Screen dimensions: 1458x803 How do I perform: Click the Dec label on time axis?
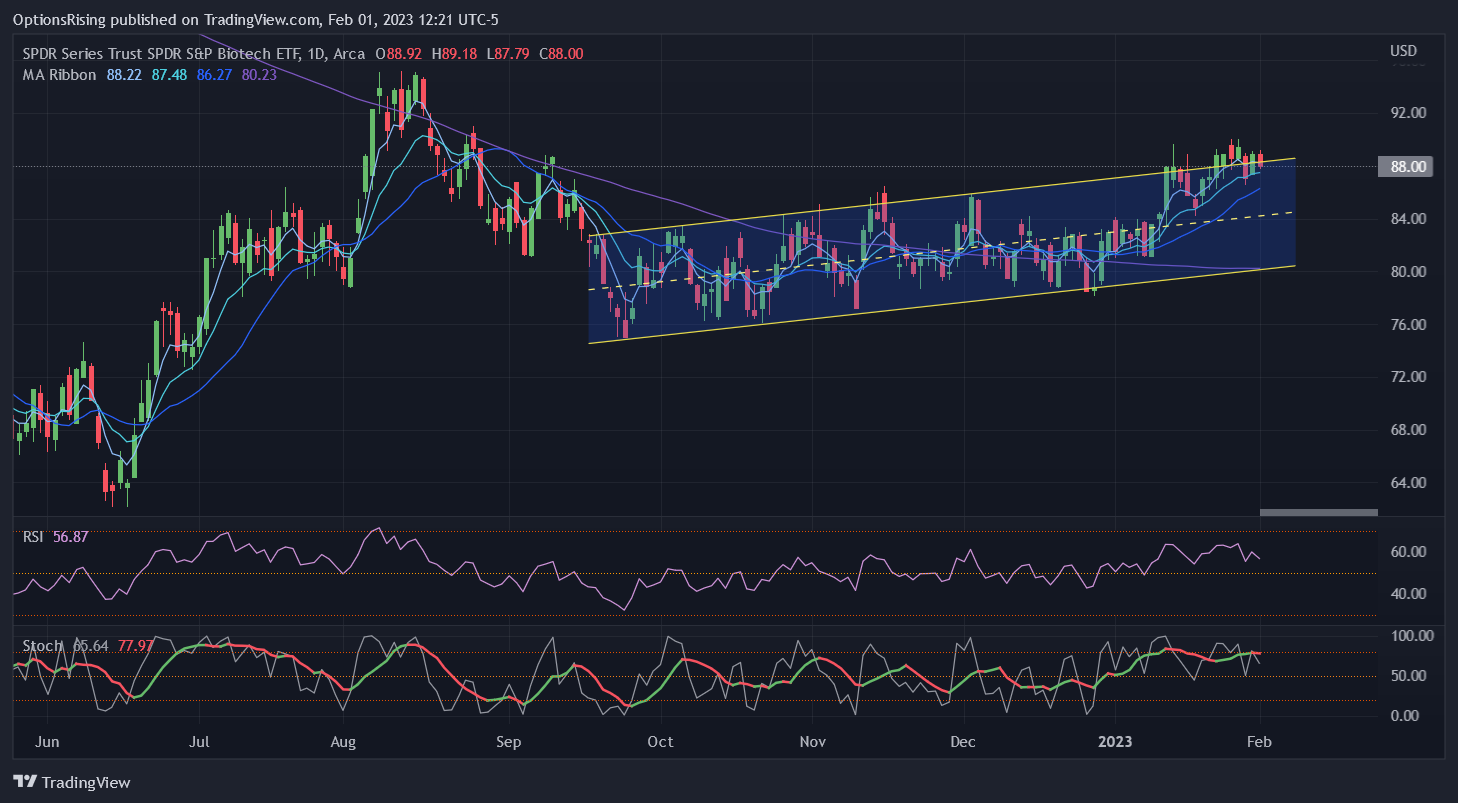(963, 742)
